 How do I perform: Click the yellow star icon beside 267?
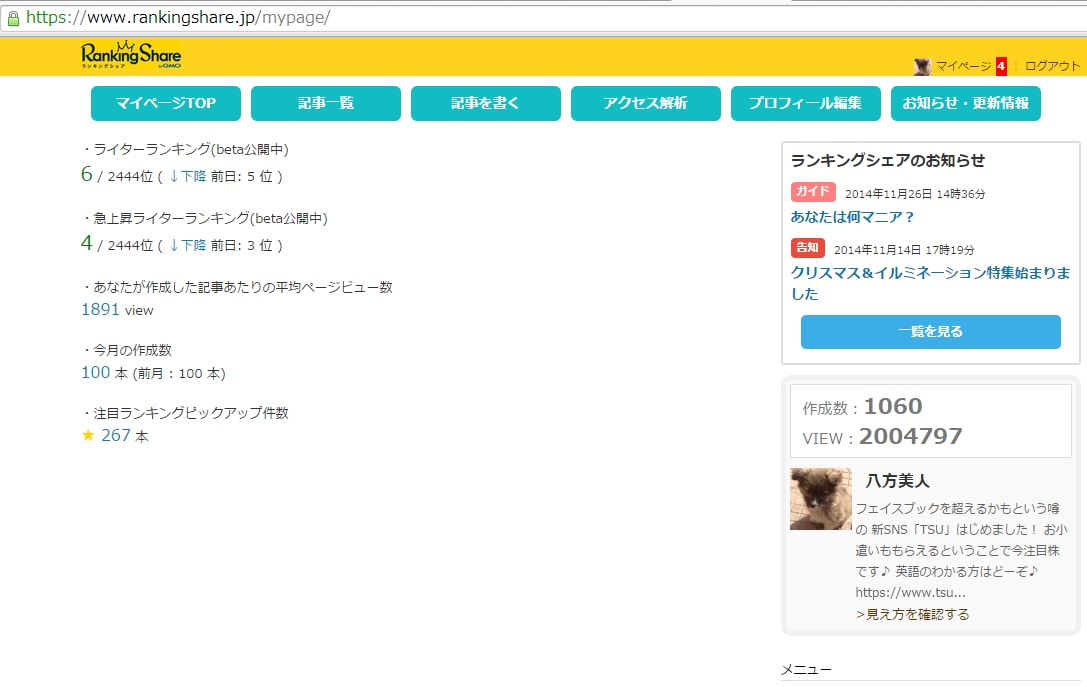click(x=88, y=435)
